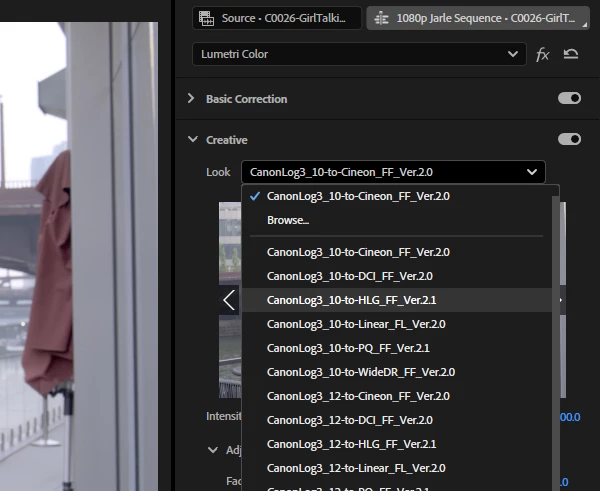Click the Look label text

[218, 172]
